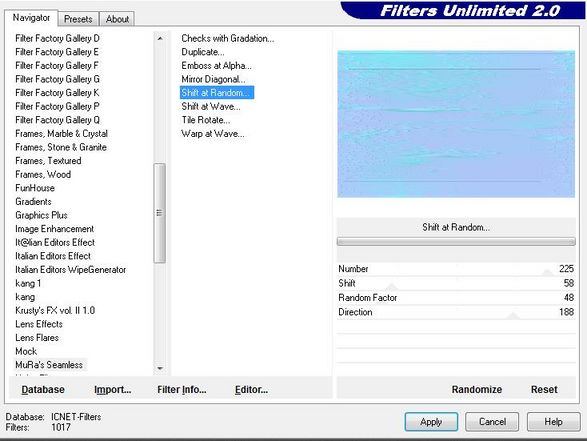The height and width of the screenshot is (441, 587).
Task: Open the Import dialog
Action: tap(112, 390)
